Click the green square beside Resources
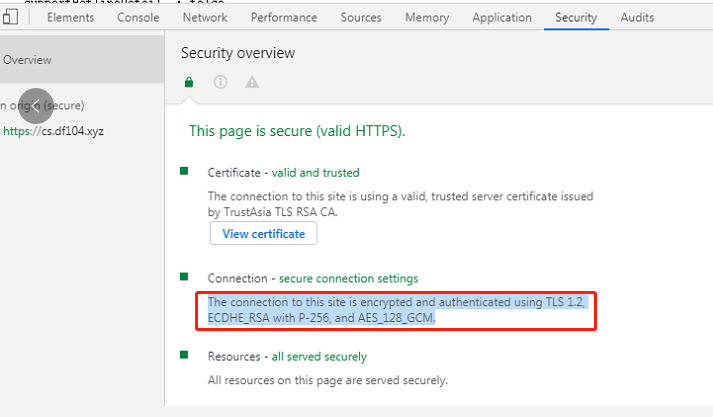713x417 pixels. pyautogui.click(x=184, y=354)
